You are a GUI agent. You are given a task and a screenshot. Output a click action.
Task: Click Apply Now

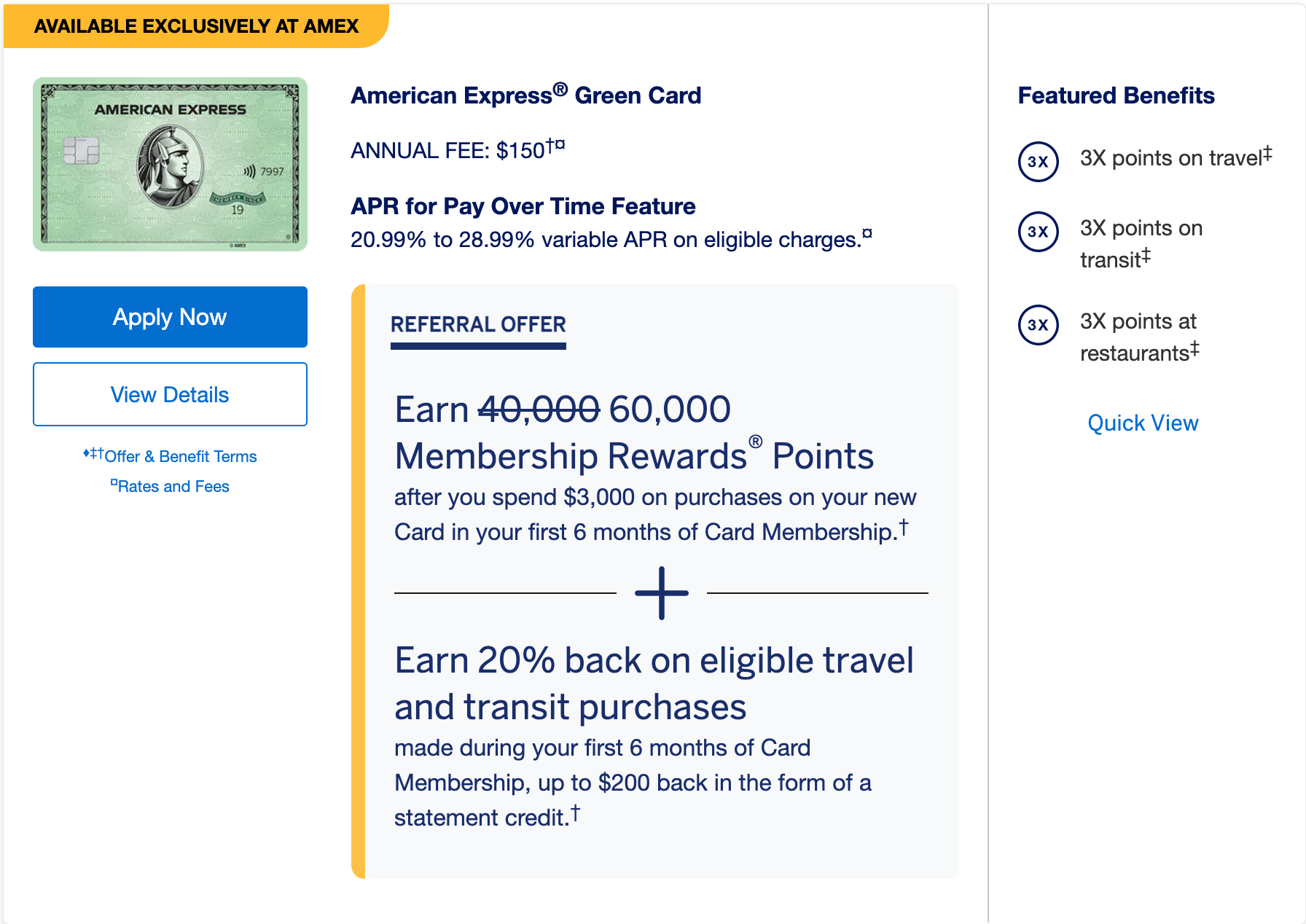170,317
